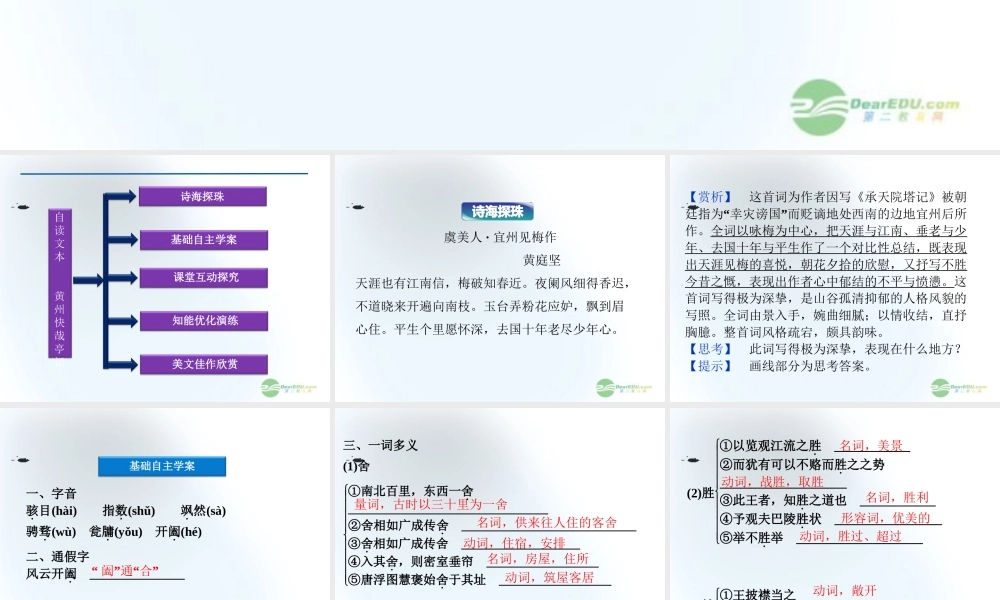The image size is (1000, 600).
Task: Click the 【思考】 label
Action: pos(710,349)
